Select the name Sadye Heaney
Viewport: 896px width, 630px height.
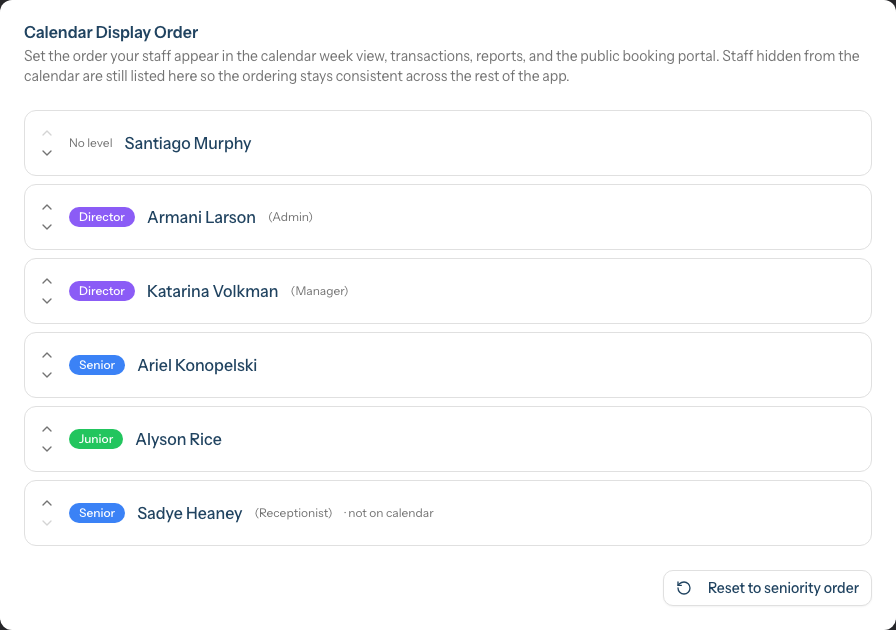pos(190,513)
